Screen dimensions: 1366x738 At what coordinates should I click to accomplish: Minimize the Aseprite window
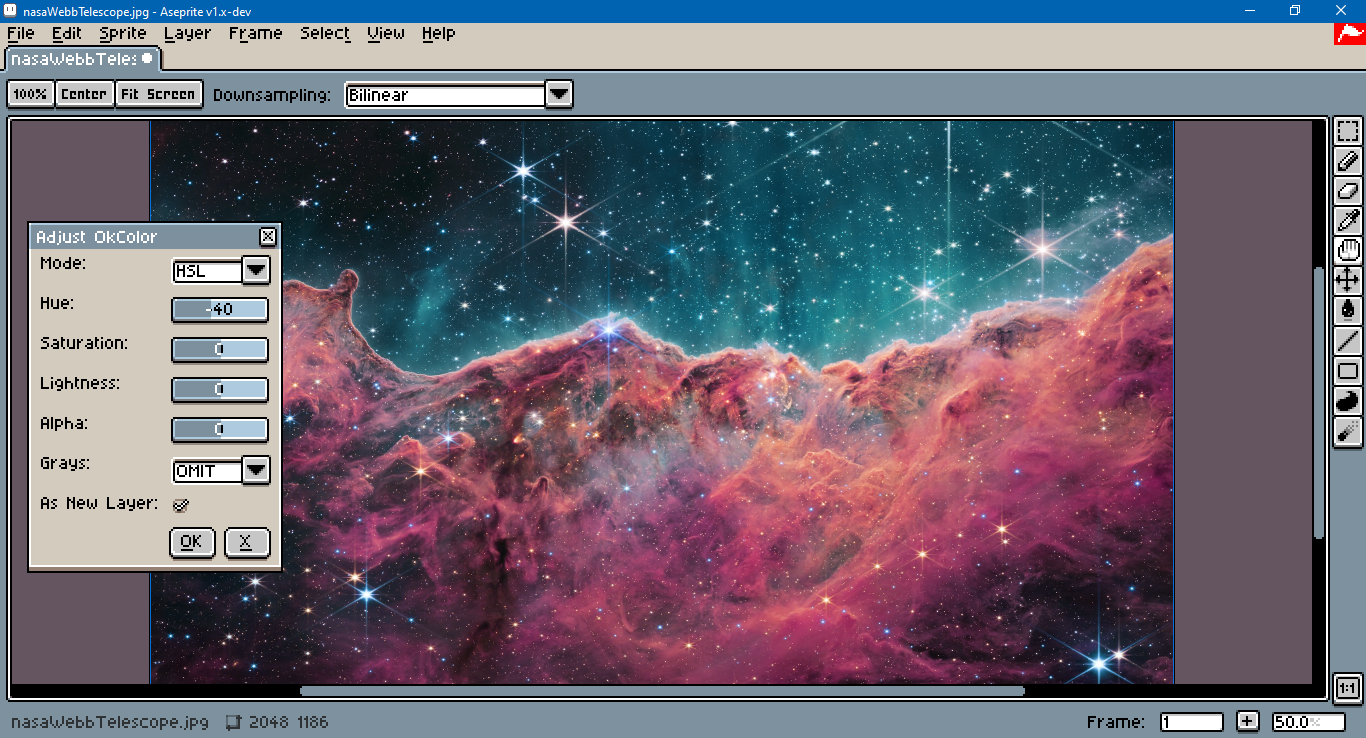(1249, 10)
